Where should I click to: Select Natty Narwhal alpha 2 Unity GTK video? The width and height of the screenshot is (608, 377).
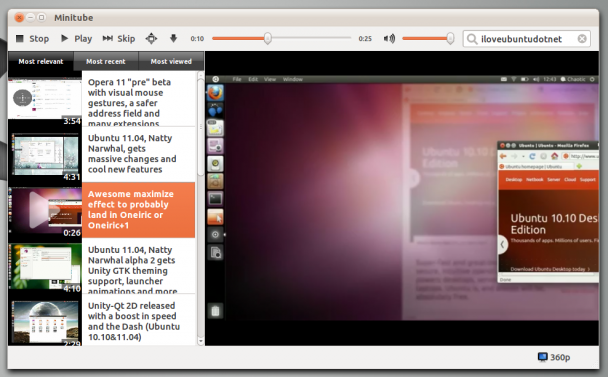[138, 266]
